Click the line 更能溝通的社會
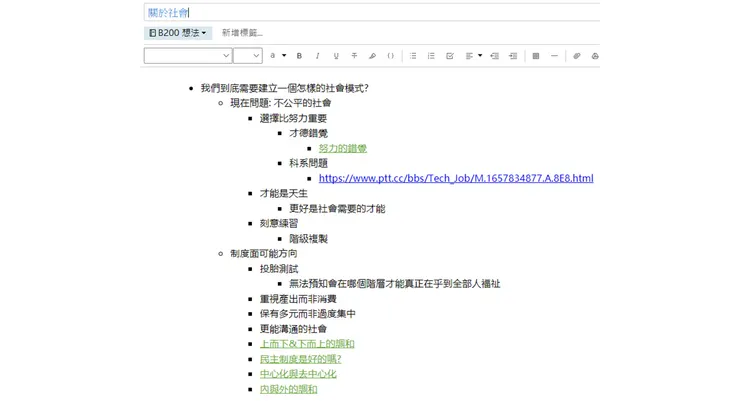Viewport: 740px width, 401px height. click(293, 329)
